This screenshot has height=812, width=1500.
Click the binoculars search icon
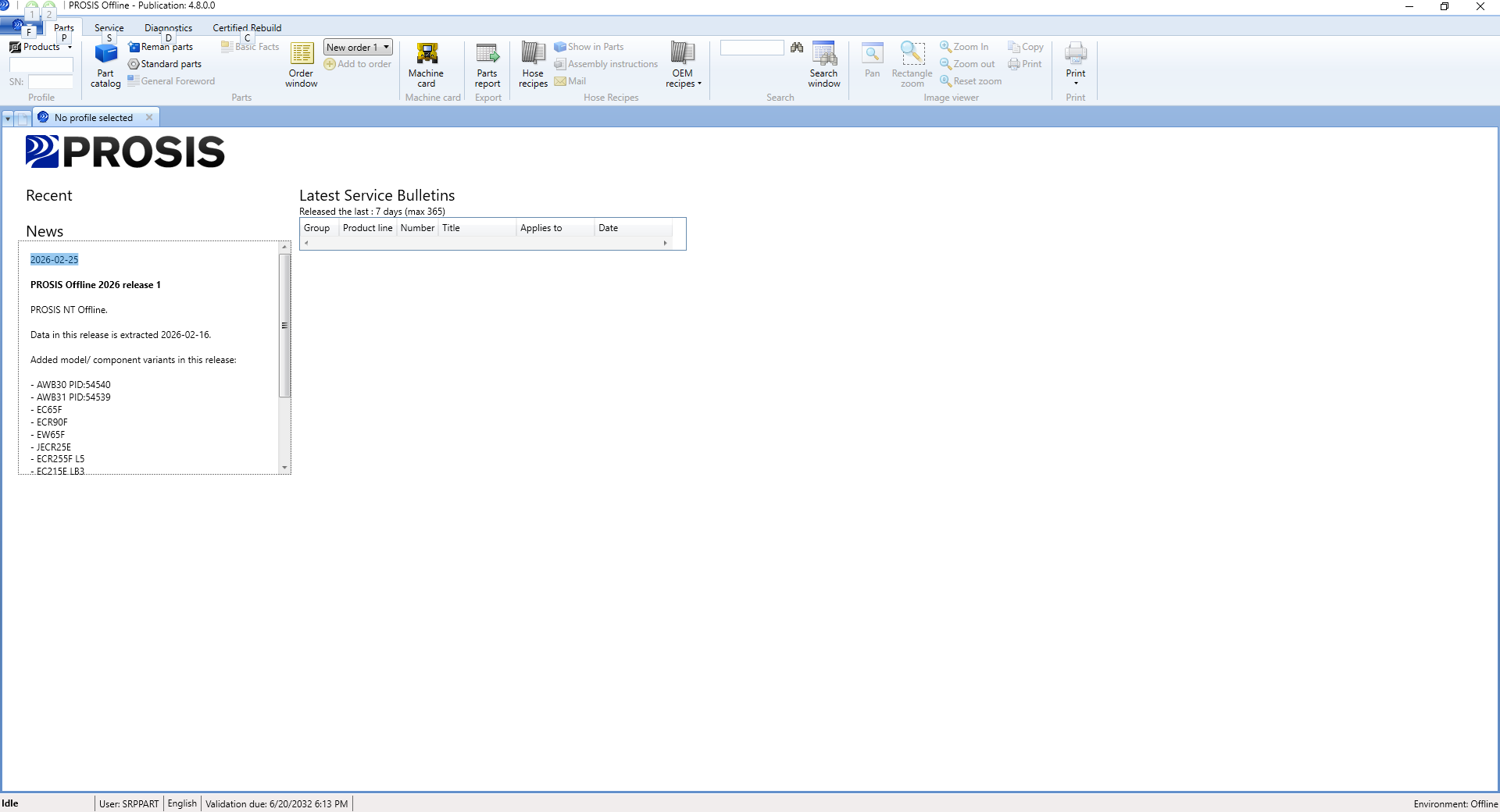[x=796, y=48]
